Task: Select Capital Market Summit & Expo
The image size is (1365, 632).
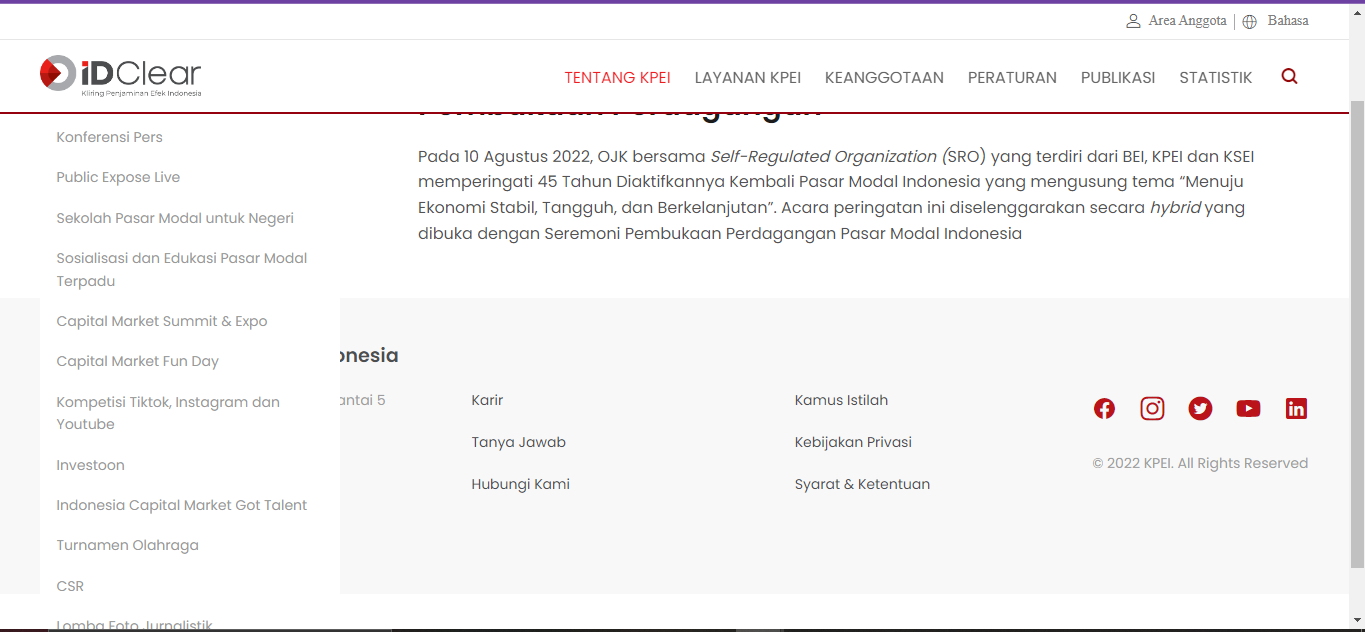Action: (162, 321)
